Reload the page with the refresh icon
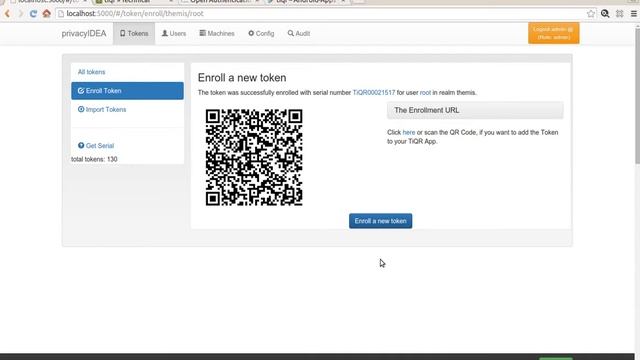The height and width of the screenshot is (360, 640). [33, 14]
